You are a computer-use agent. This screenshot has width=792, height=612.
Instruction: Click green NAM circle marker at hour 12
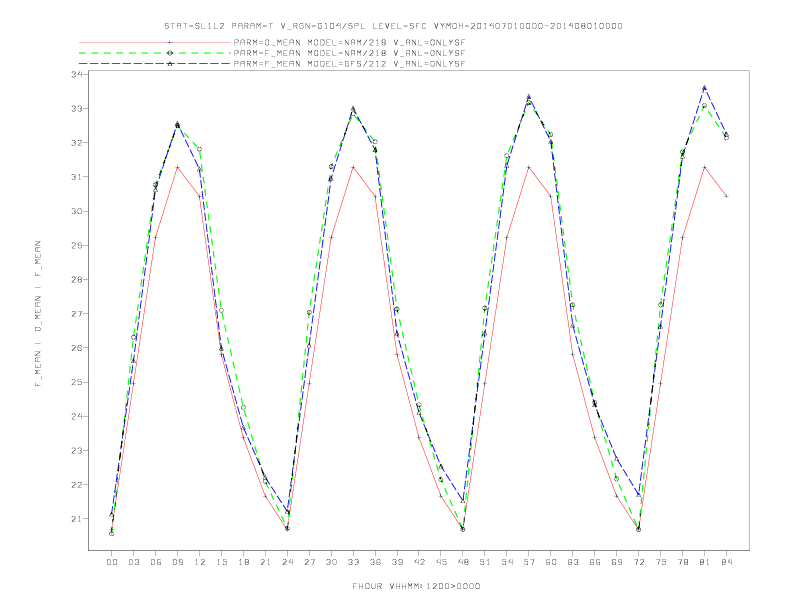[200, 149]
